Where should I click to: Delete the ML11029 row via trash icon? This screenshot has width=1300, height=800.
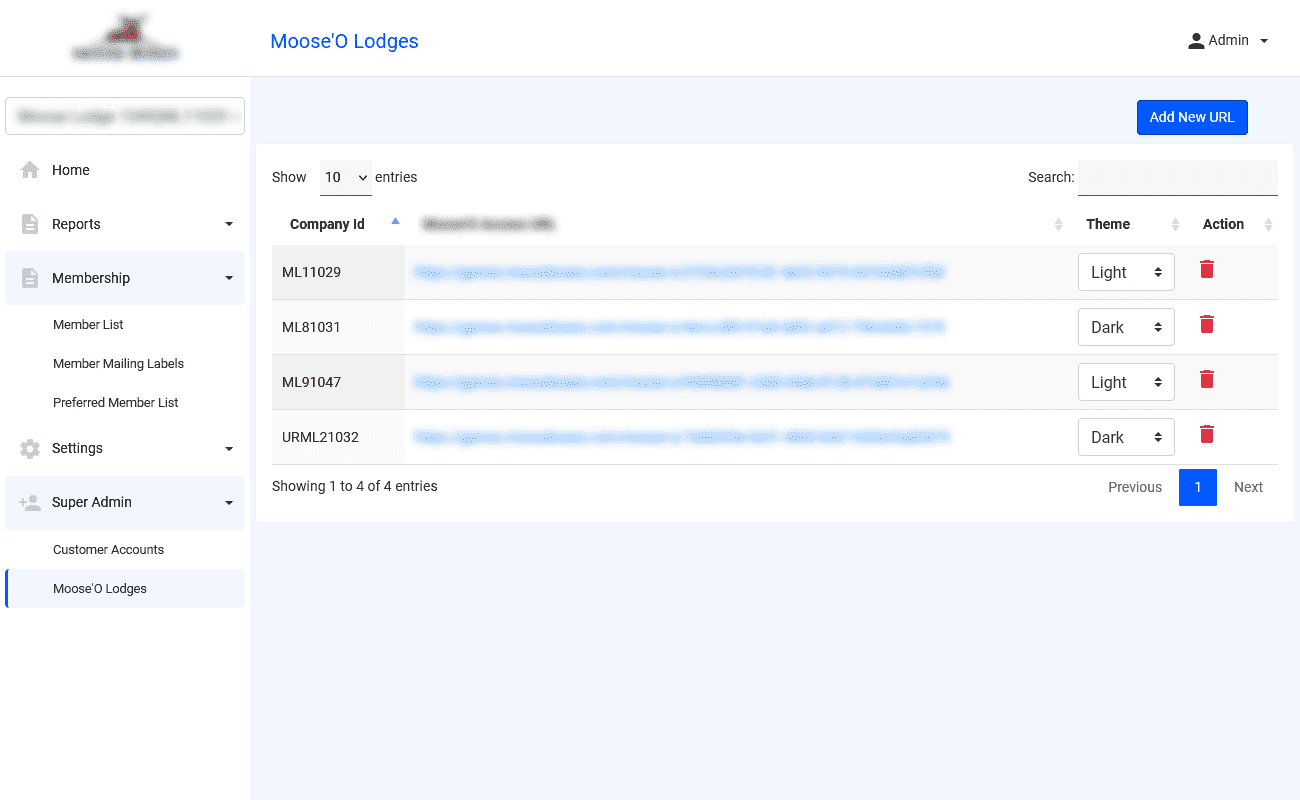click(1207, 269)
